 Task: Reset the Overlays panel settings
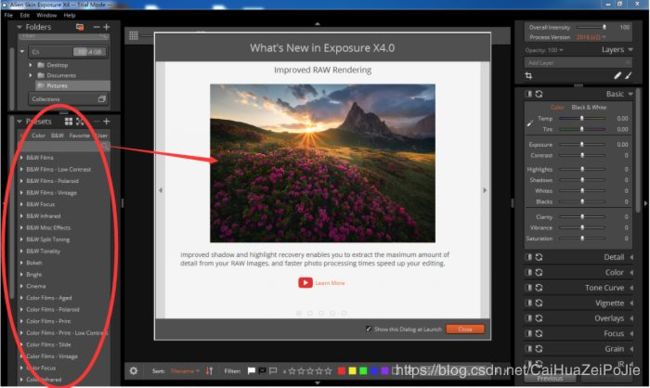[539, 318]
